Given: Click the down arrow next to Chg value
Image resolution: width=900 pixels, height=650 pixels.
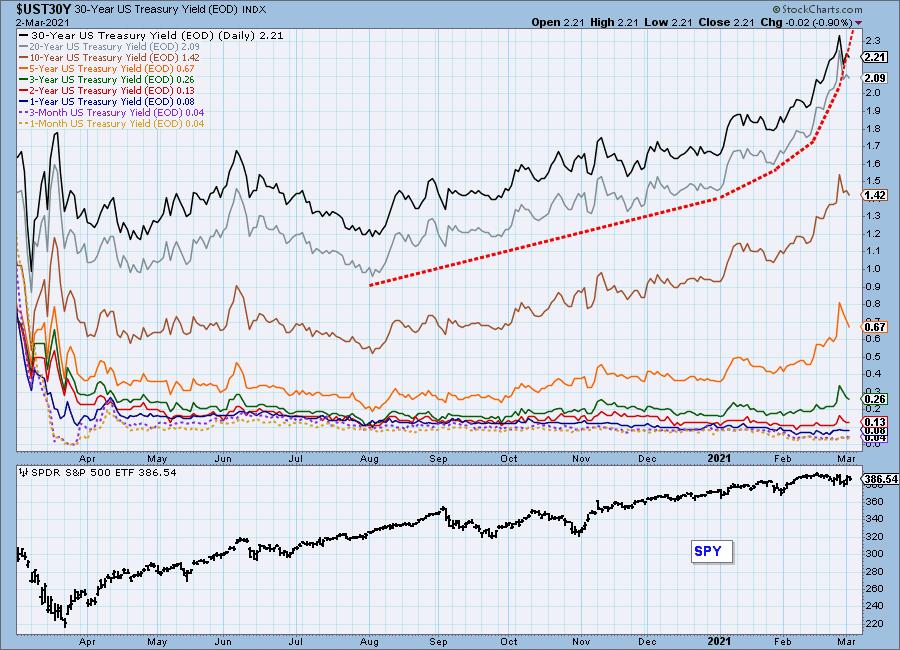Looking at the screenshot, I should coord(859,23).
